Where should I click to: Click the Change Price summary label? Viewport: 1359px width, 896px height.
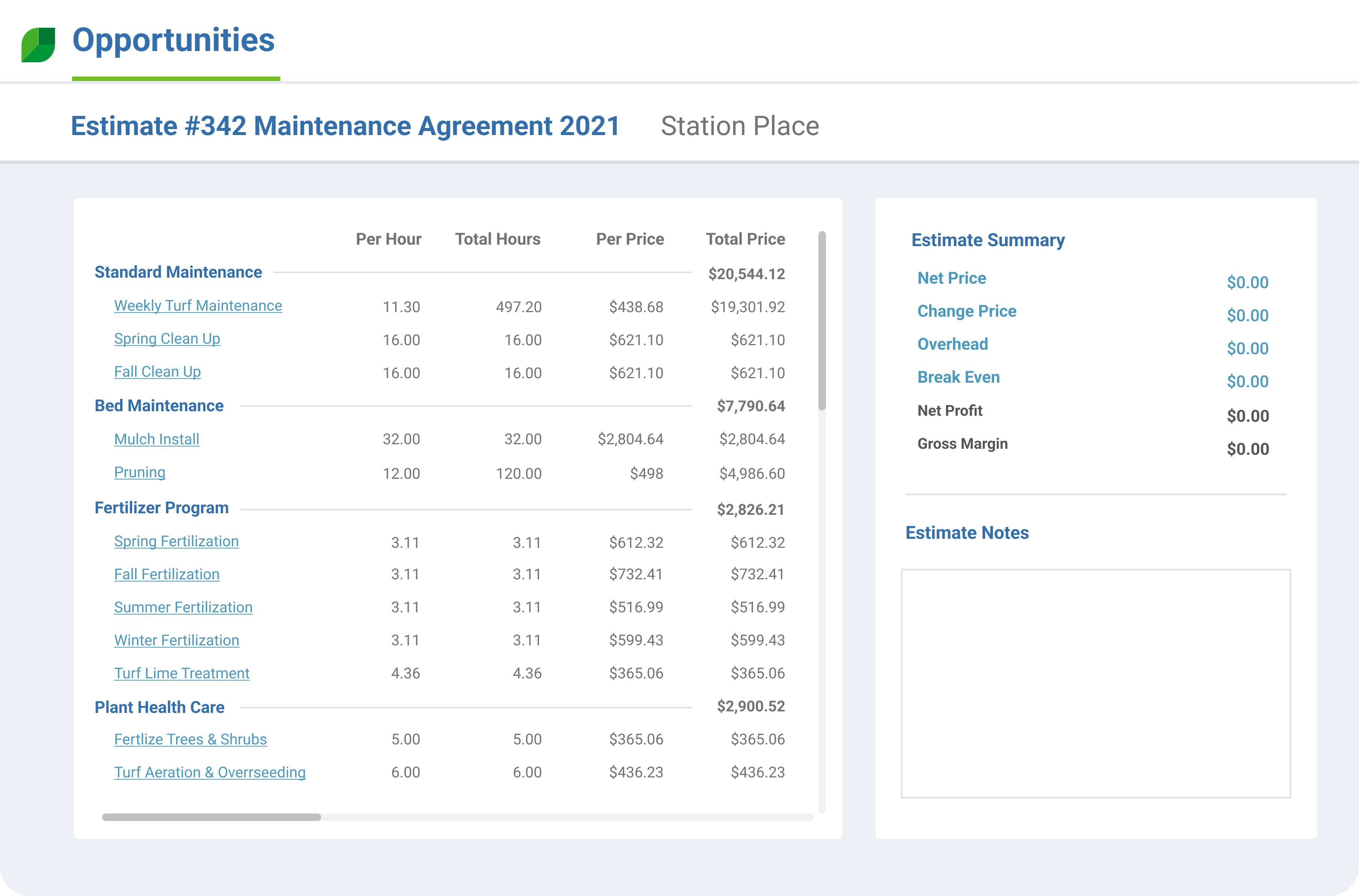[x=967, y=311]
